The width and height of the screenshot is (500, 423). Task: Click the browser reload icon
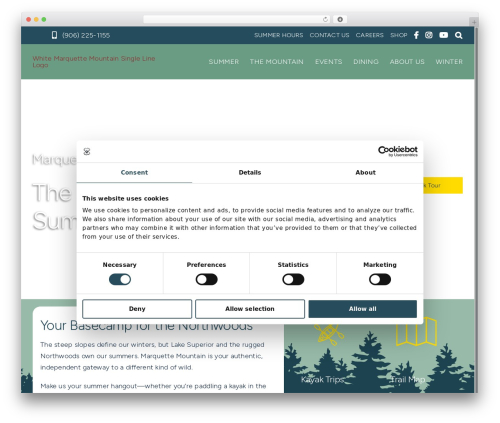tap(325, 19)
